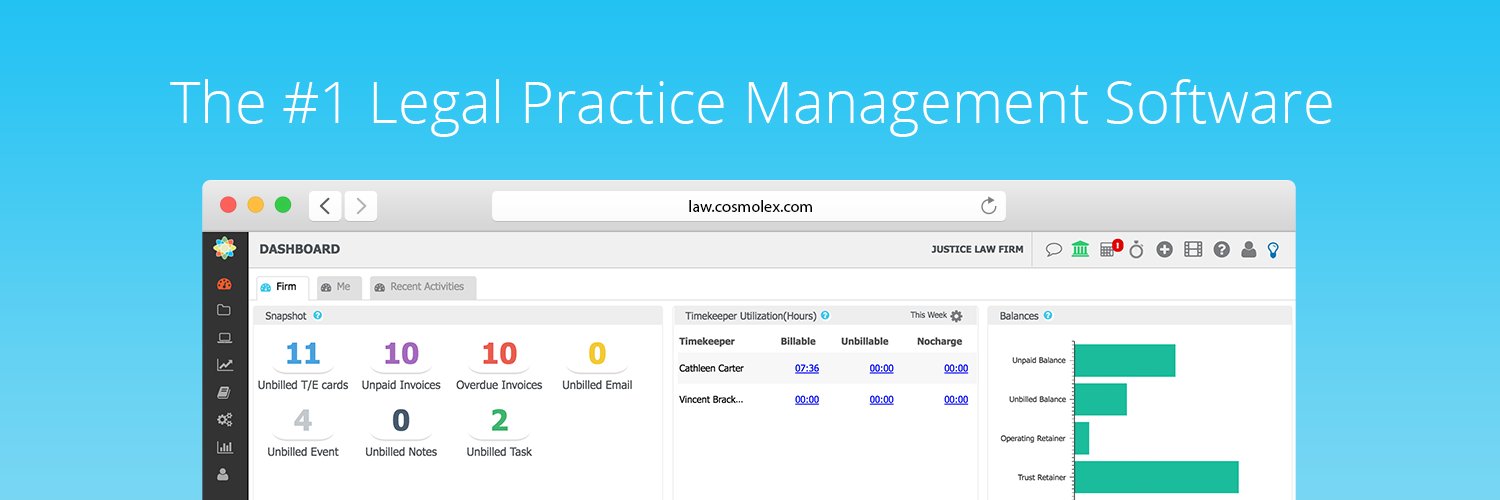Open 0 Unbilled Notes

(401, 432)
